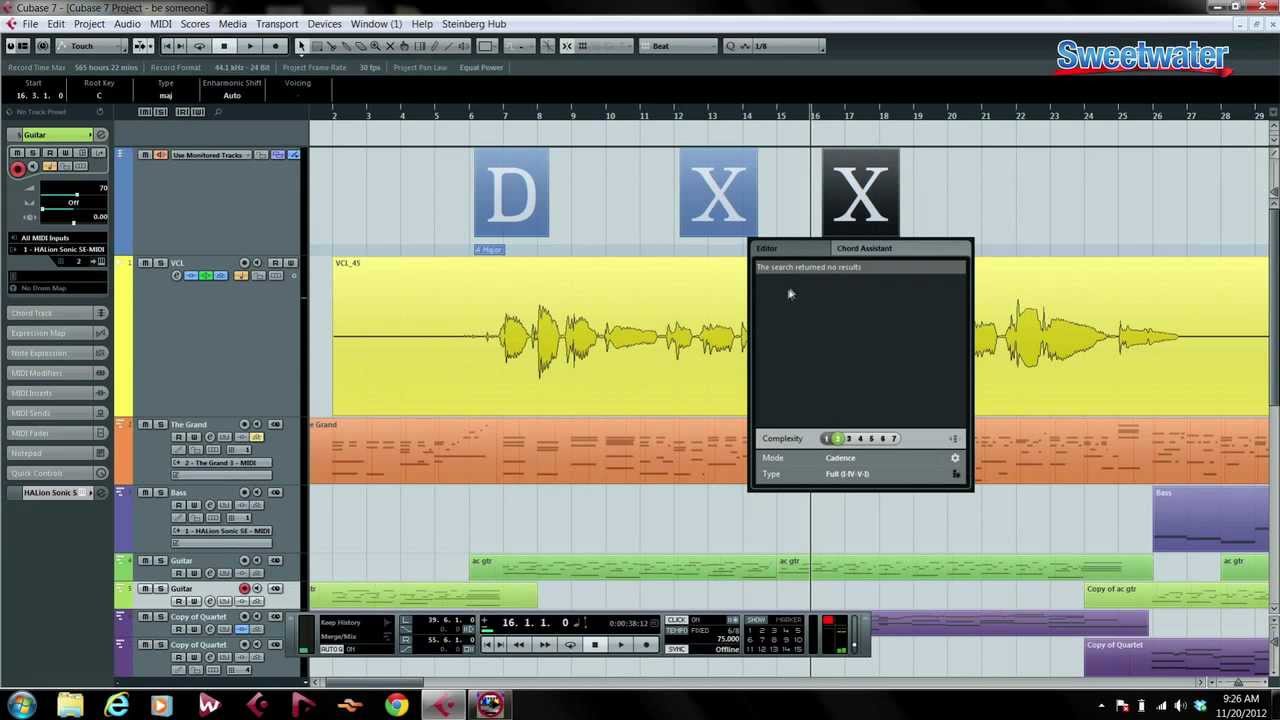Screen dimensions: 1280x720
Task: Open Chrome from the Windows taskbar
Action: coord(397,705)
